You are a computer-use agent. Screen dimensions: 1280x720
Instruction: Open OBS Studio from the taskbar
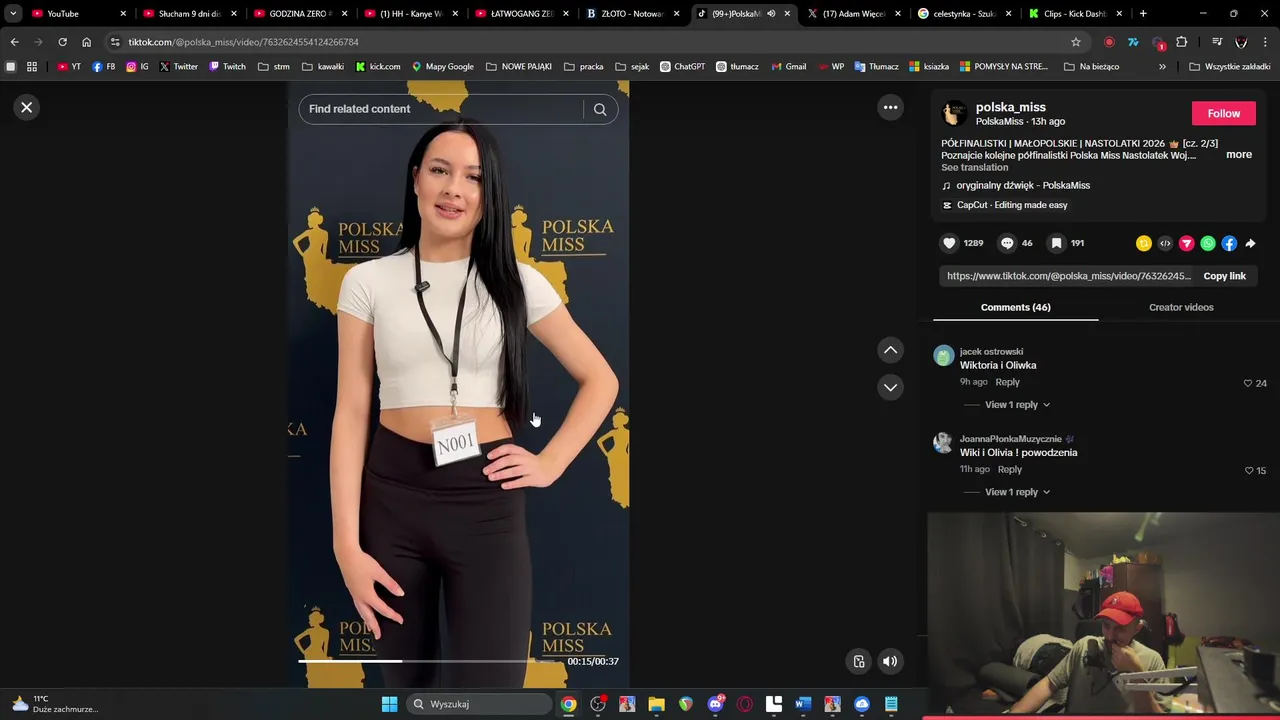(x=598, y=704)
